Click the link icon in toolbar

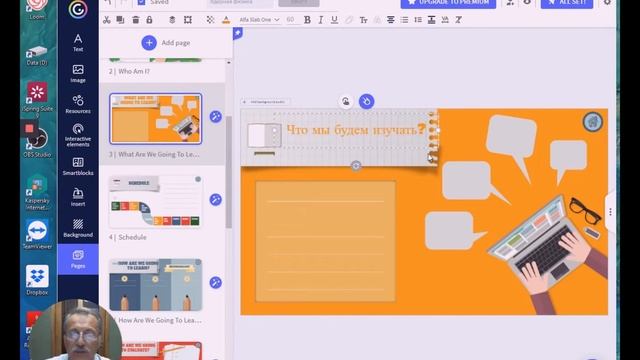pyautogui.click(x=349, y=20)
